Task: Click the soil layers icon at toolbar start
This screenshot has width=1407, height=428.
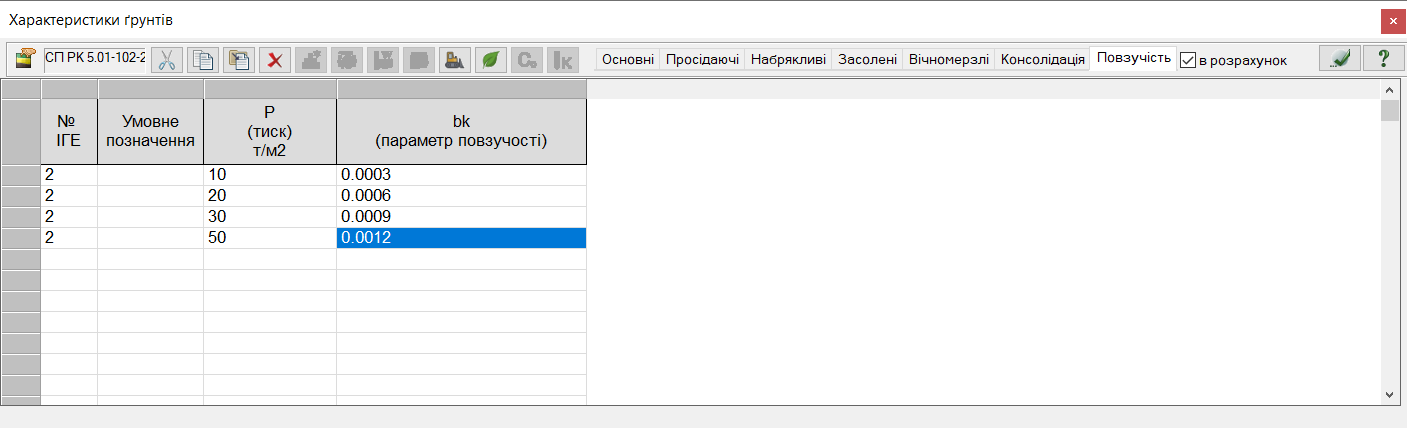Action: point(25,59)
